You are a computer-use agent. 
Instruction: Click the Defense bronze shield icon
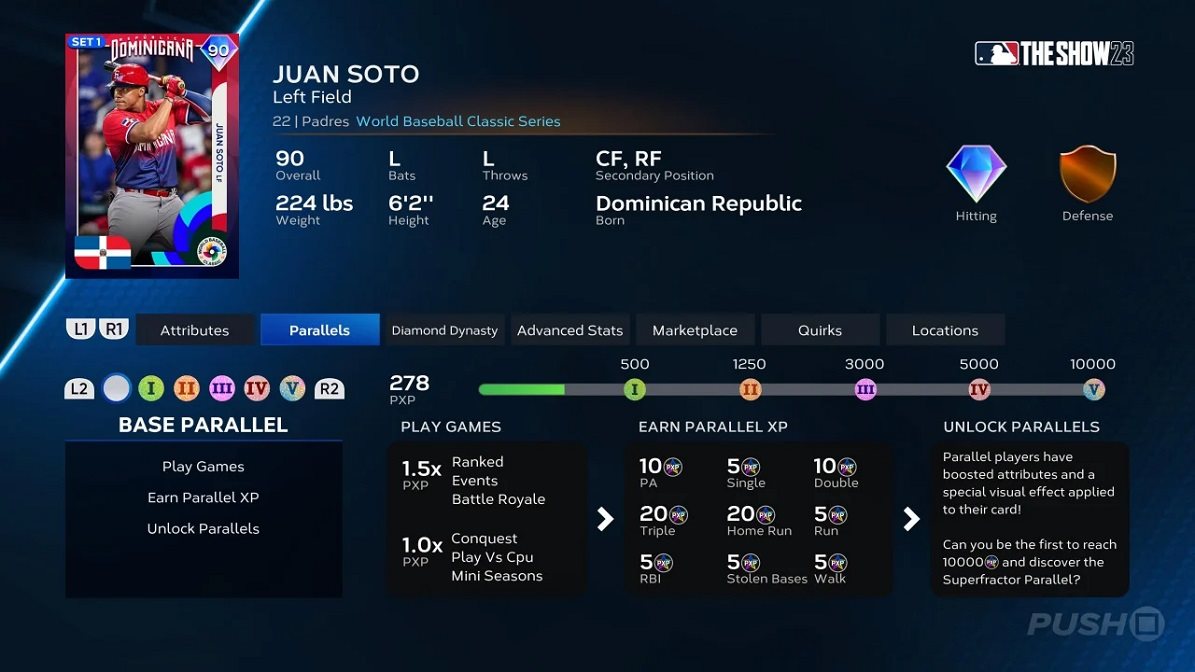tap(1088, 174)
